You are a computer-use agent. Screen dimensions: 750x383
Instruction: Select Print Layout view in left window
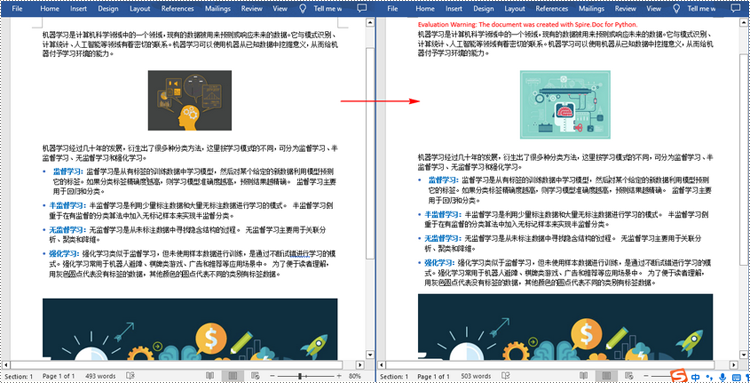[232, 376]
